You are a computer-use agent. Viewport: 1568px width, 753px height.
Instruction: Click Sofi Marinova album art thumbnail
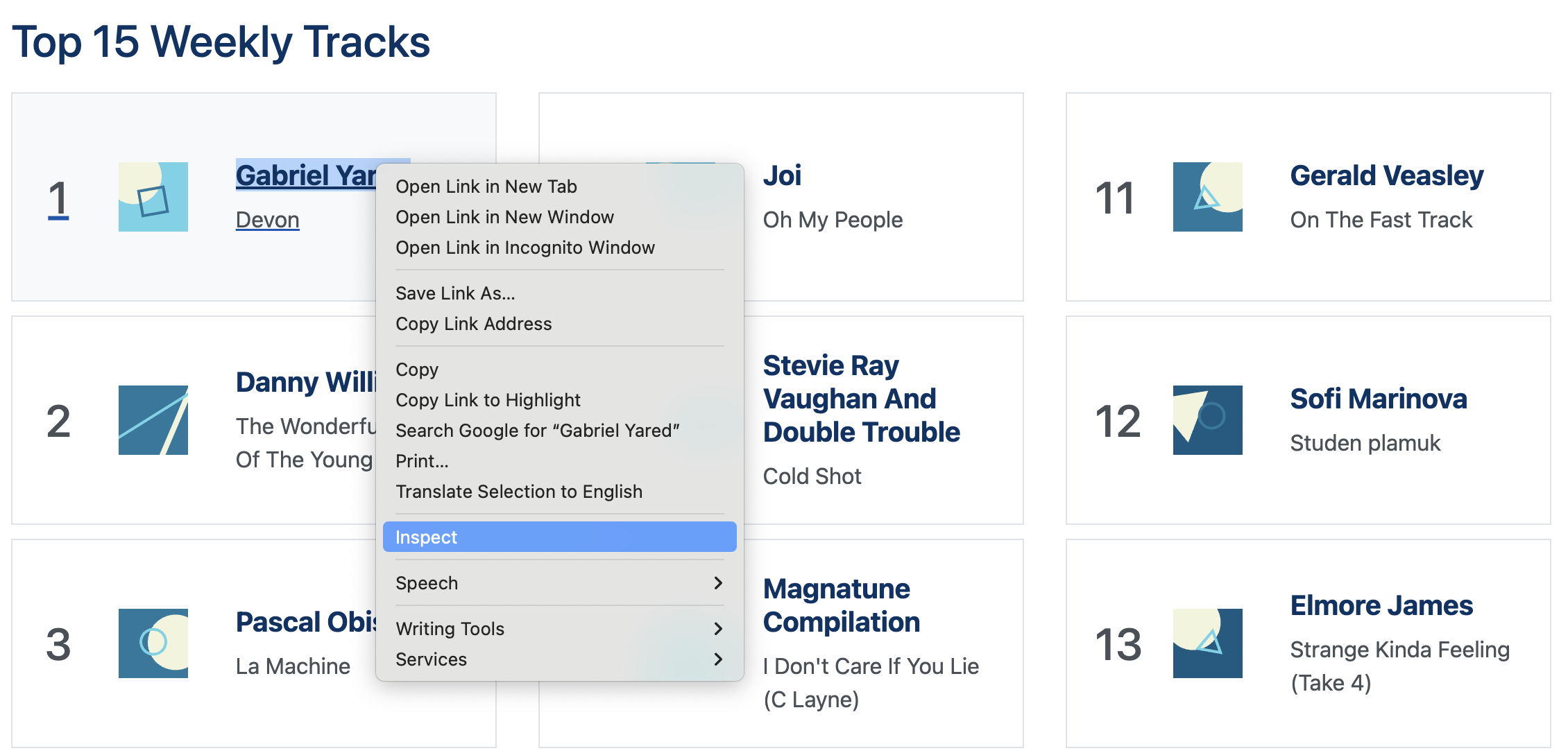[x=1208, y=420]
